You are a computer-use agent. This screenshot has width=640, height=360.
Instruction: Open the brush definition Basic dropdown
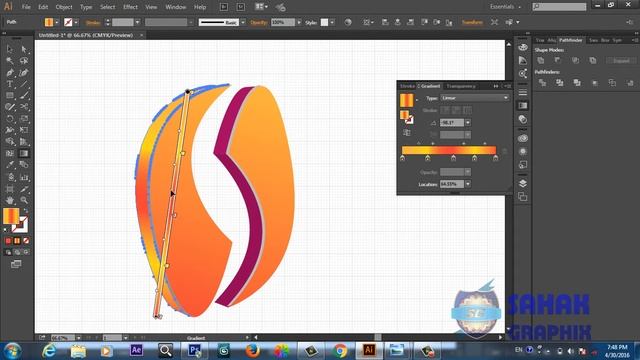point(243,22)
